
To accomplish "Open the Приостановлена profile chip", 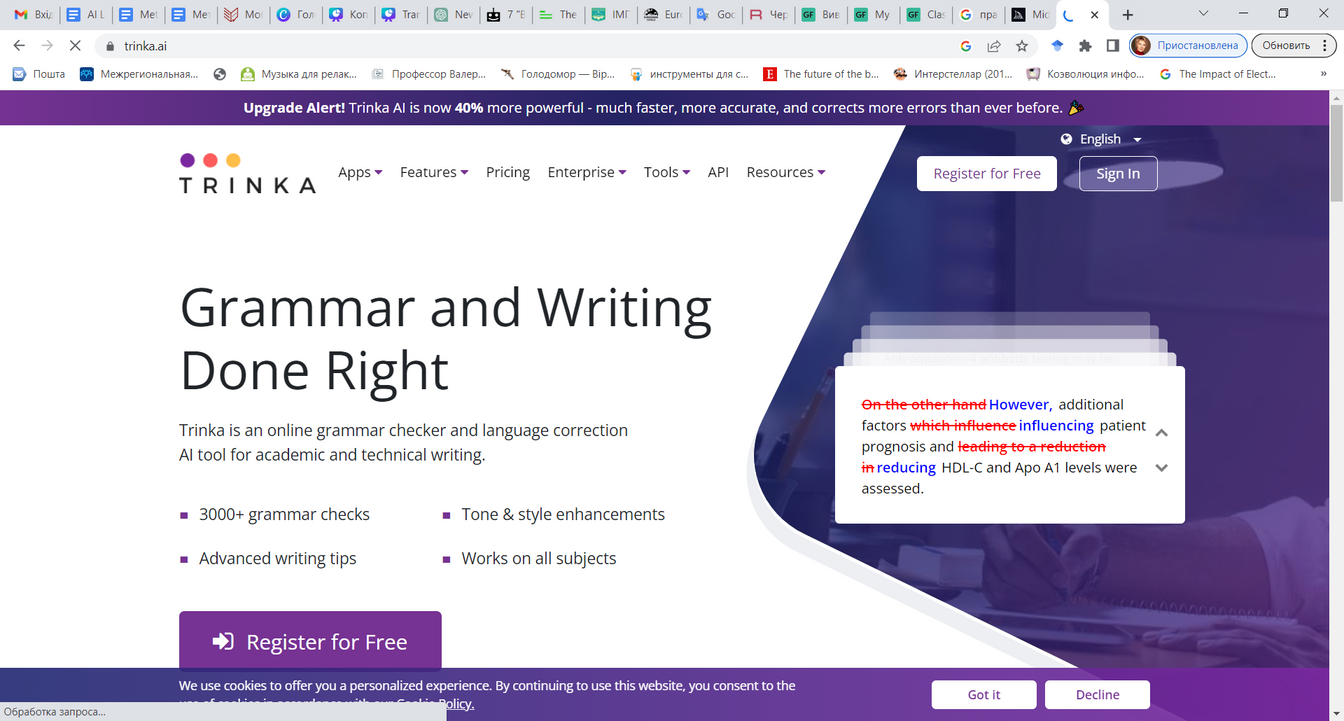I will pyautogui.click(x=1188, y=46).
